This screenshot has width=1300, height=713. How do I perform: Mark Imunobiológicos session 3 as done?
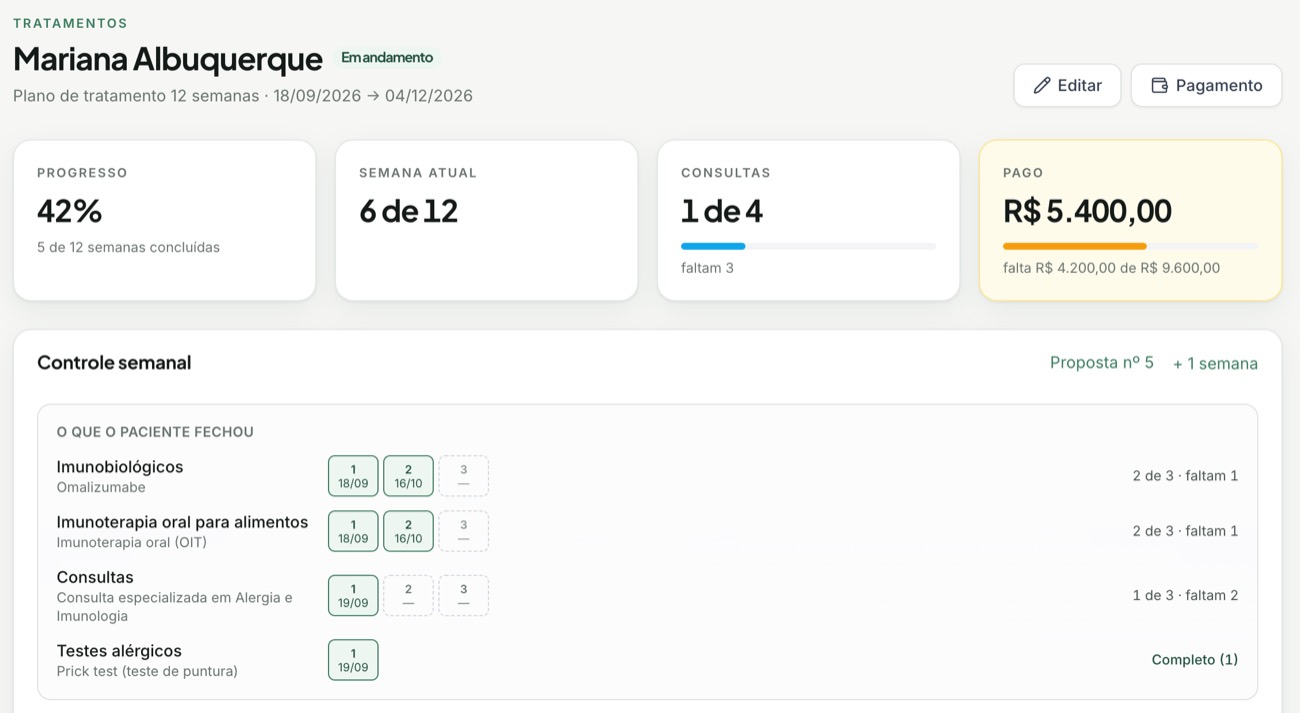(x=463, y=476)
